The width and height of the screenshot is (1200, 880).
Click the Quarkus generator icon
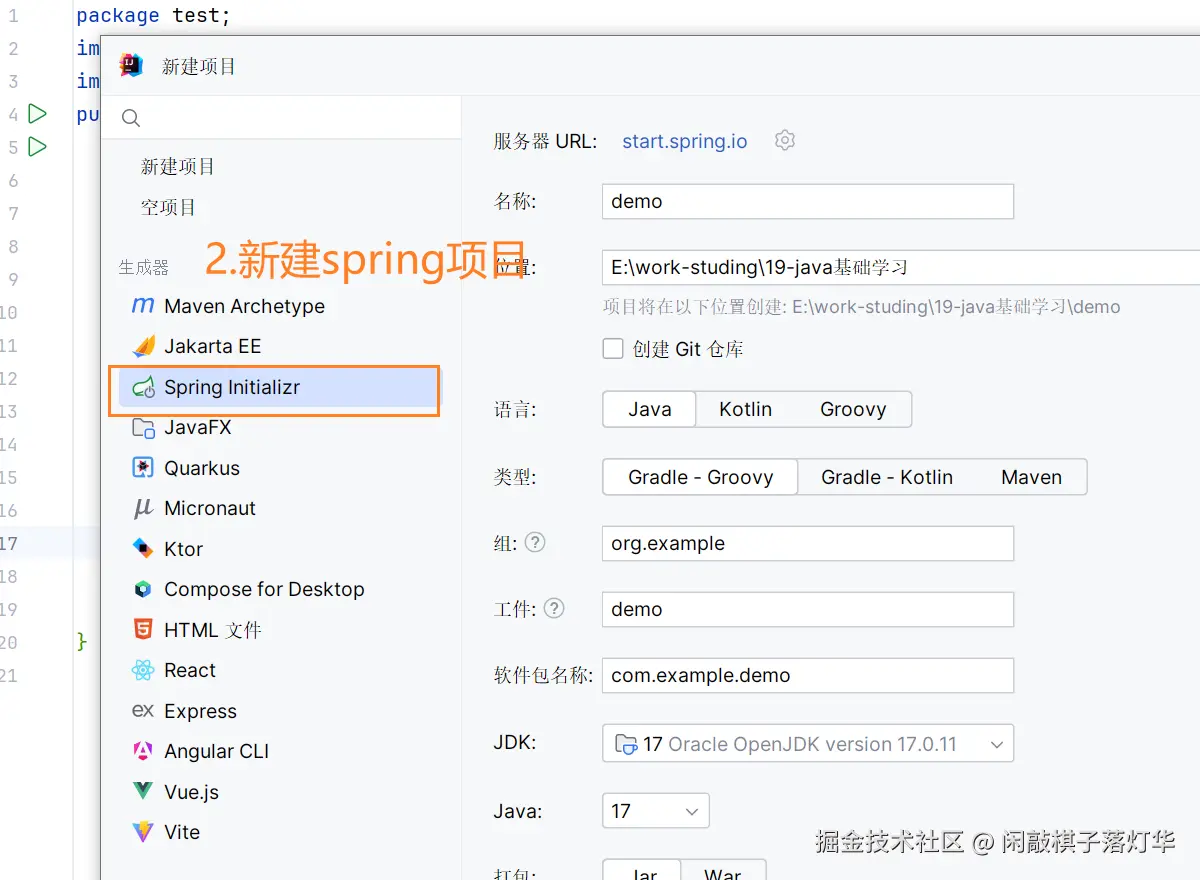144,468
